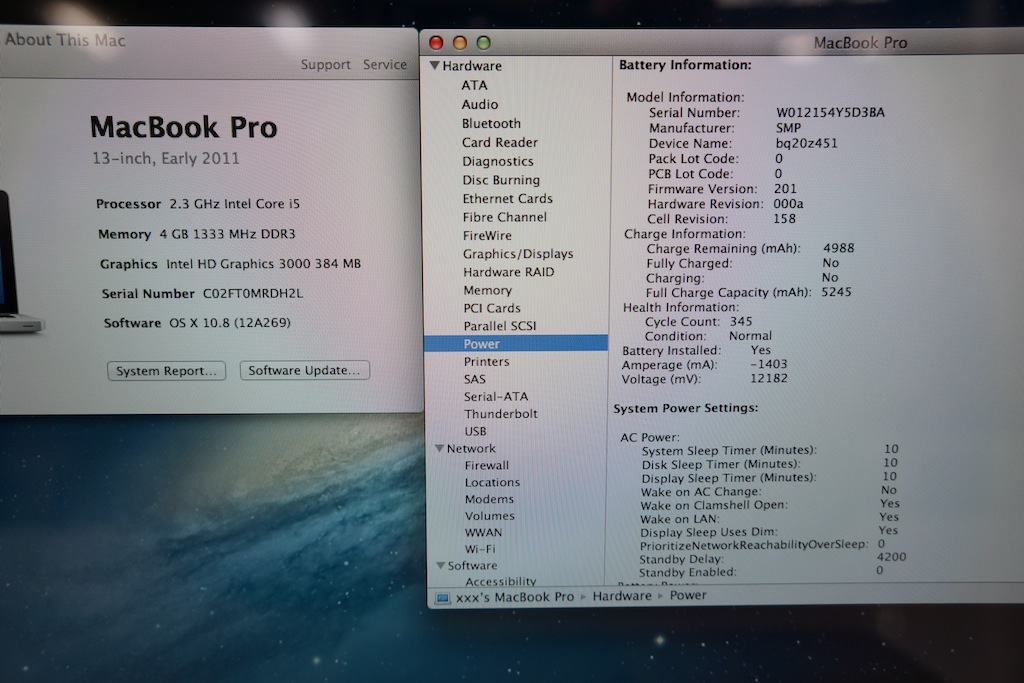1024x683 pixels.
Task: Click the OS X 10.8 (12A269) text
Action: click(x=230, y=323)
